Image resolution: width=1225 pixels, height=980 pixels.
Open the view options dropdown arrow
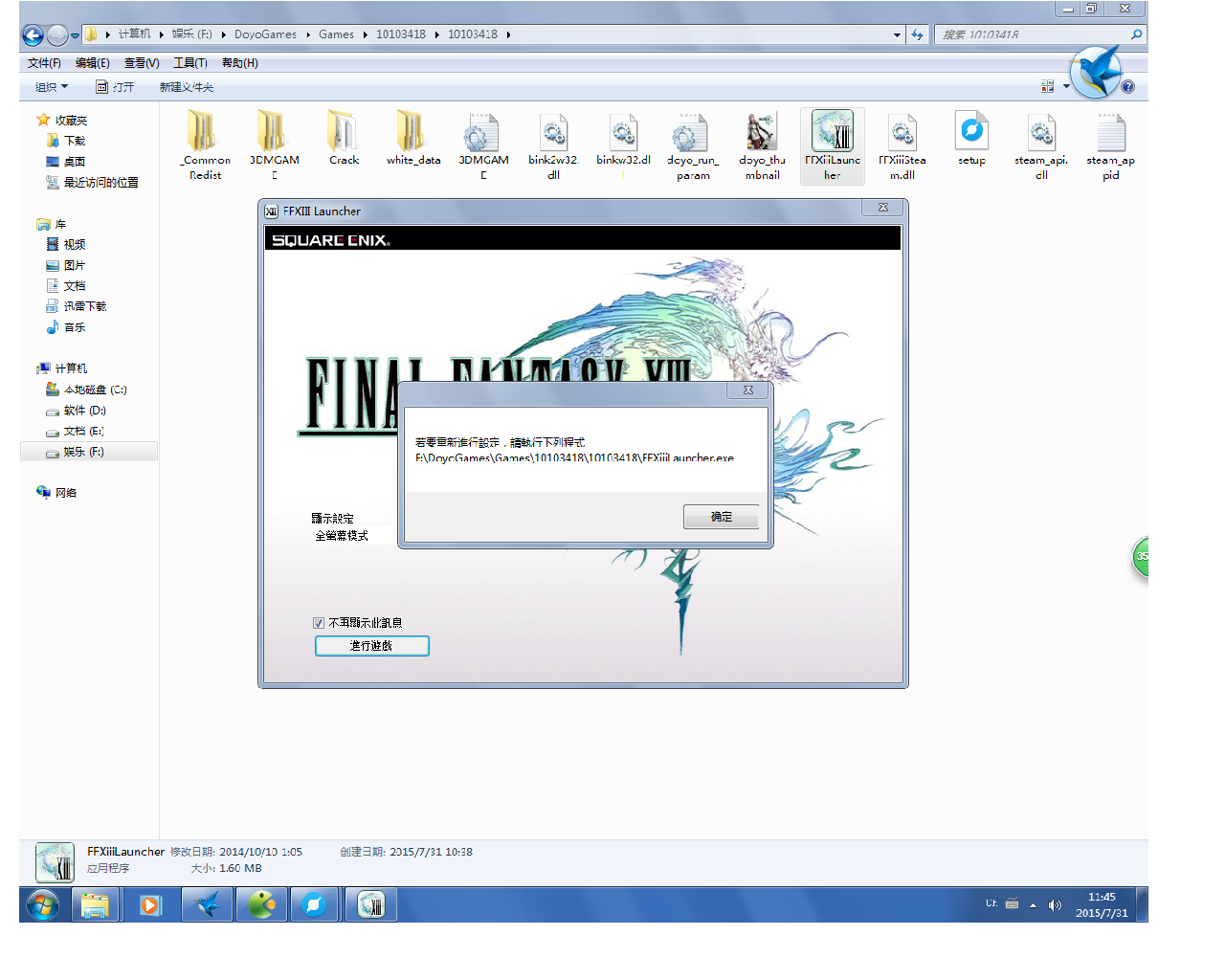coord(1066,86)
